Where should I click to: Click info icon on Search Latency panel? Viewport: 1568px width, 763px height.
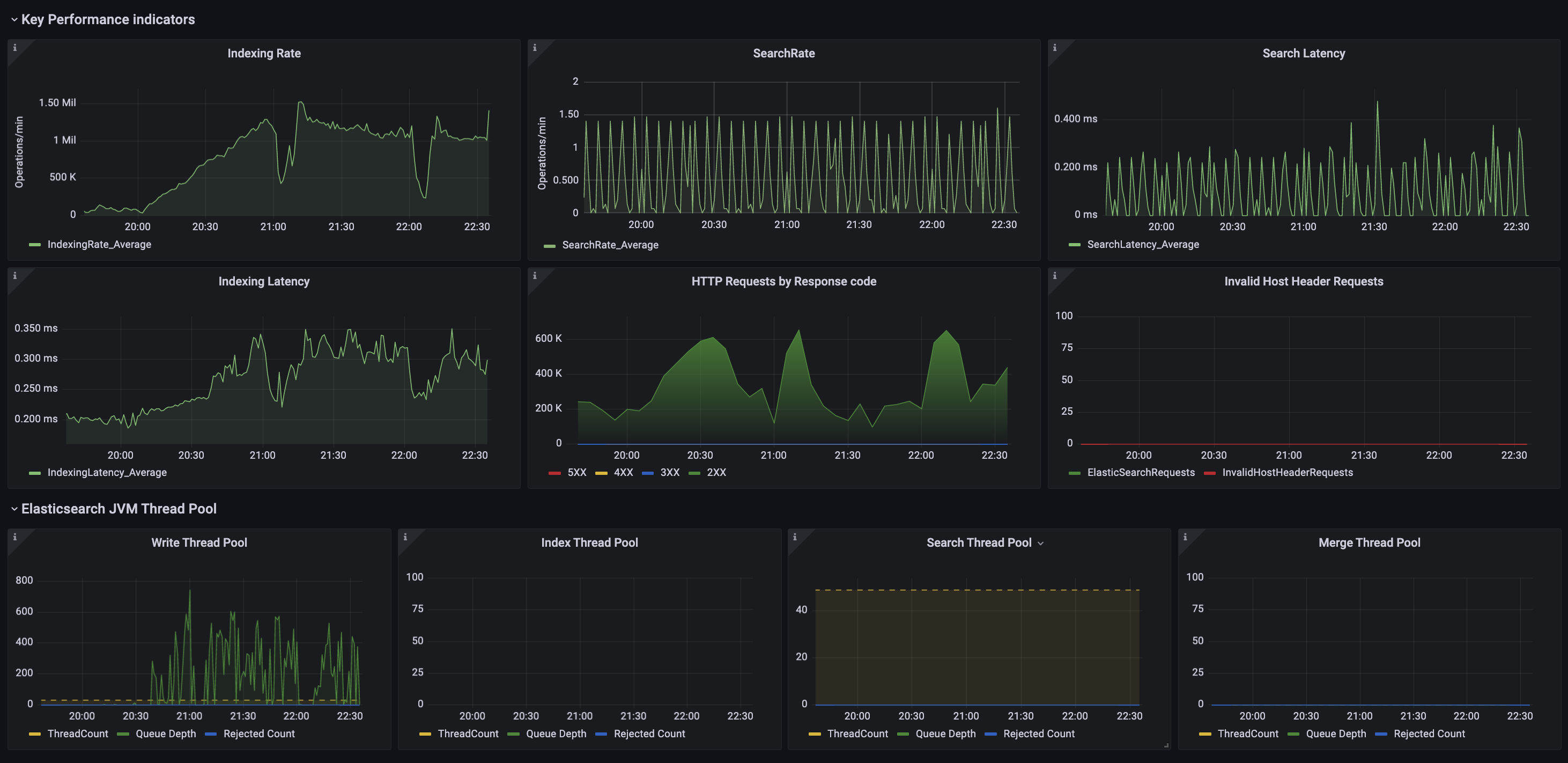(1054, 48)
